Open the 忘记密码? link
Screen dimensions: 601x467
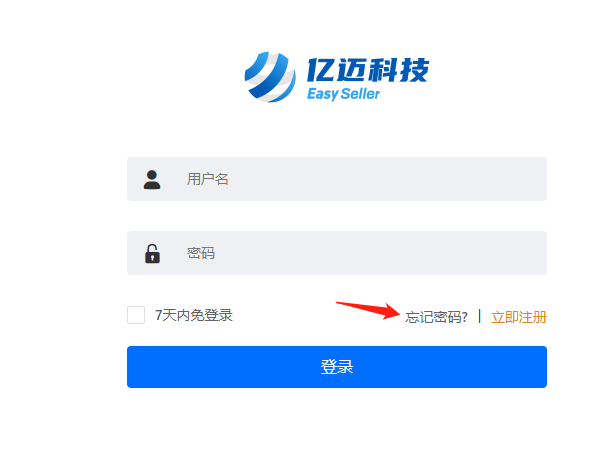point(436,317)
